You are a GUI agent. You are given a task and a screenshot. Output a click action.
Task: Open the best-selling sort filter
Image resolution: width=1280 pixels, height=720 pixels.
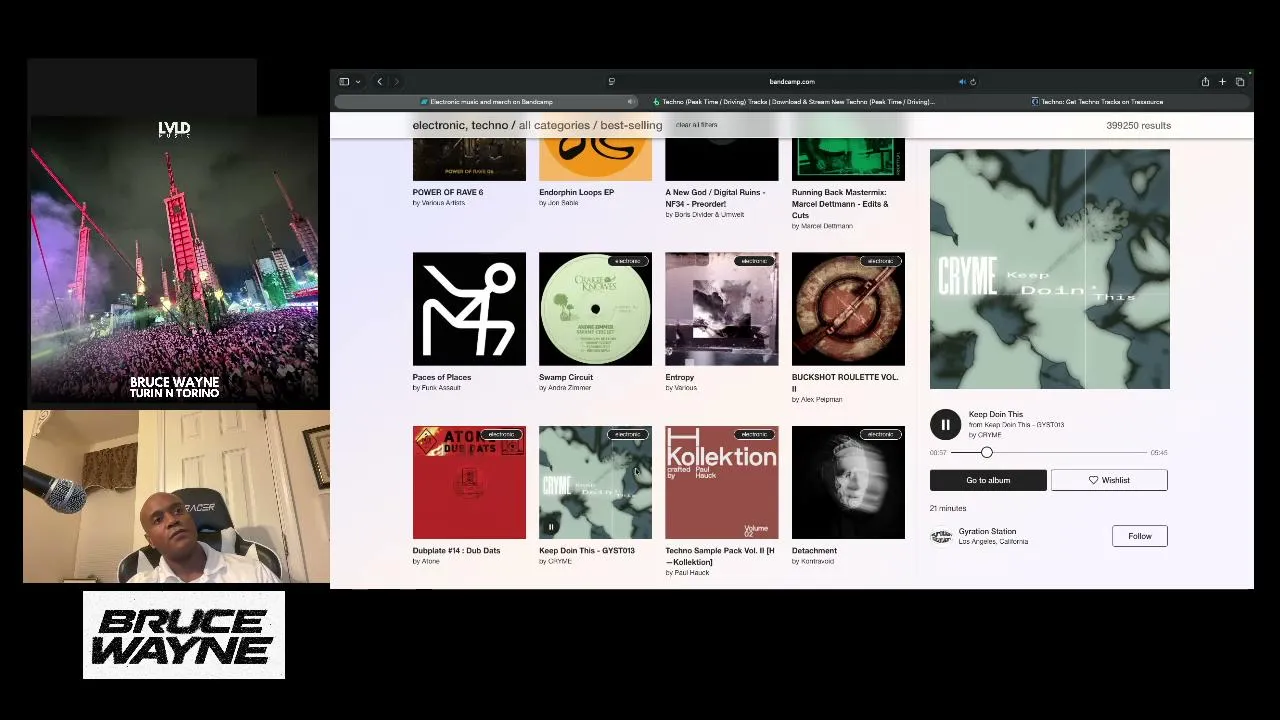coord(631,125)
